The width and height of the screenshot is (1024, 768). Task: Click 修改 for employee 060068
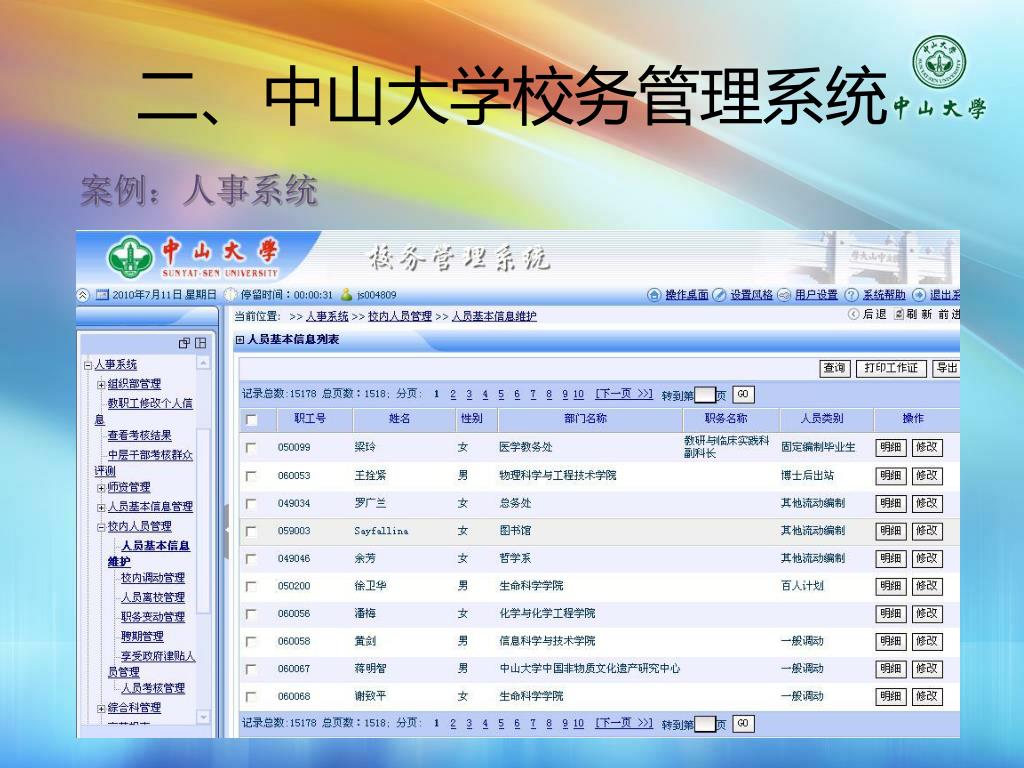tap(927, 696)
